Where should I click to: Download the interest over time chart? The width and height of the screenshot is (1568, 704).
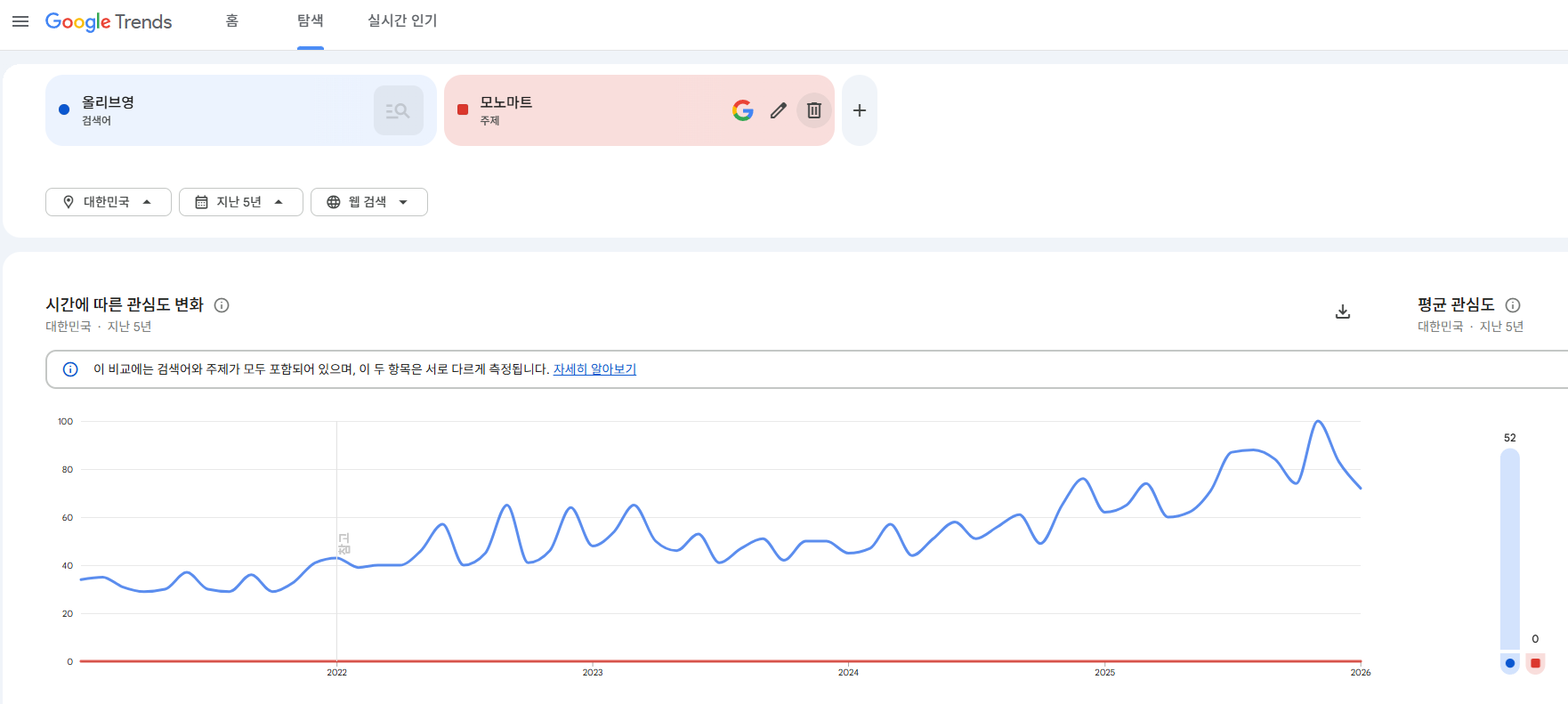1343,312
